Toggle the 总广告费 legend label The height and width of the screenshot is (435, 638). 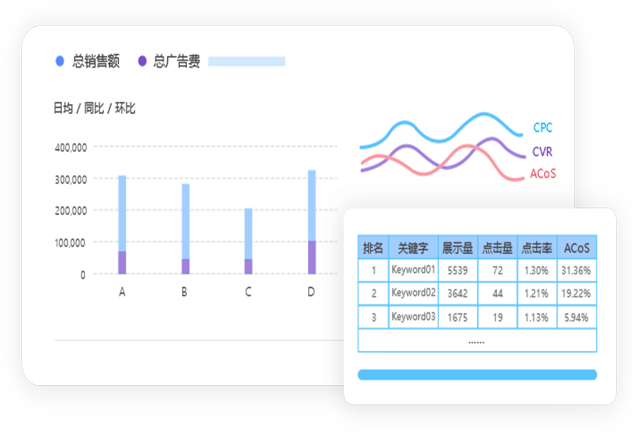pyautogui.click(x=177, y=61)
